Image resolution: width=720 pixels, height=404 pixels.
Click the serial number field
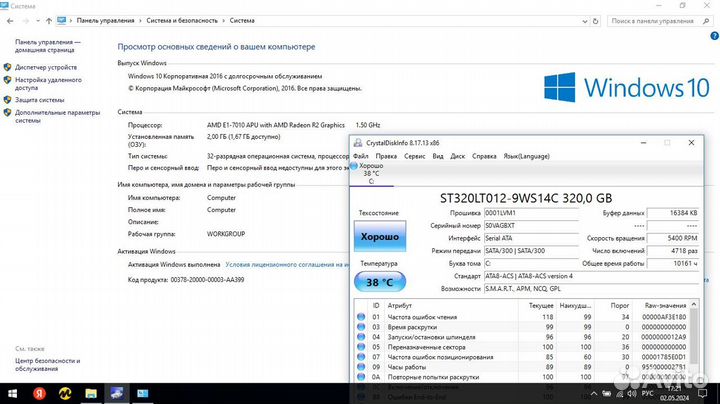[531, 225]
